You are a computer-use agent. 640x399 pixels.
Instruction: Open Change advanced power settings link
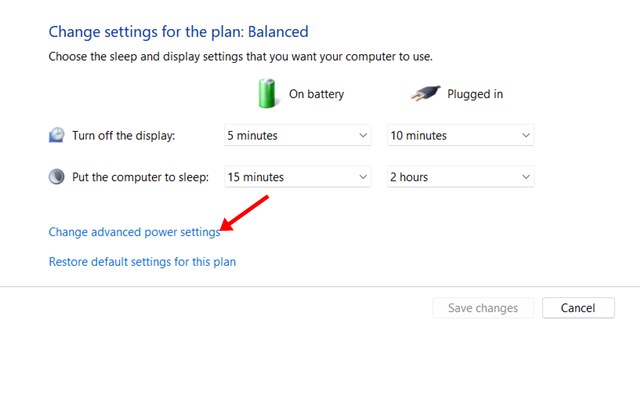point(134,232)
